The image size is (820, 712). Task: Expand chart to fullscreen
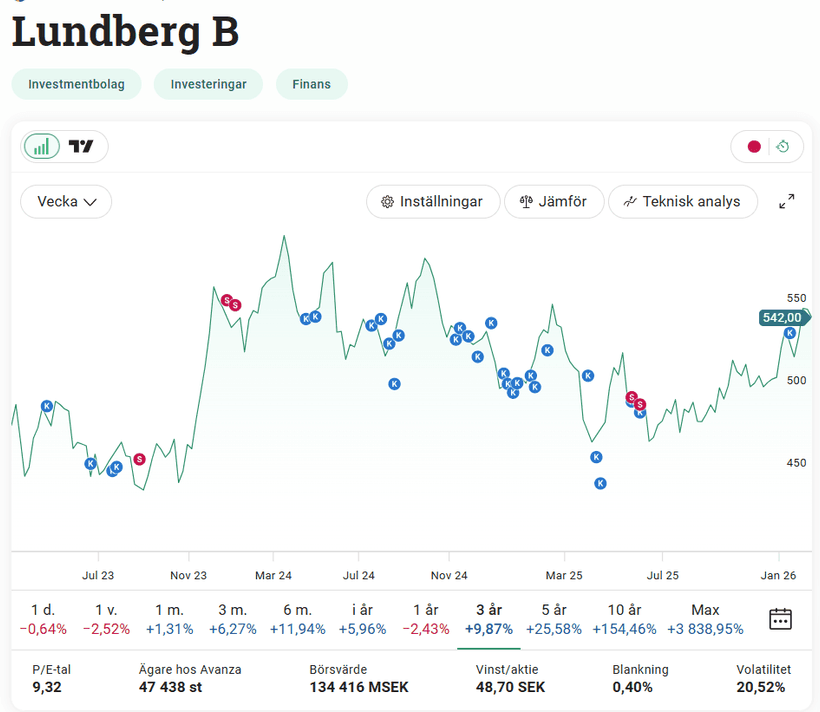pyautogui.click(x=787, y=202)
